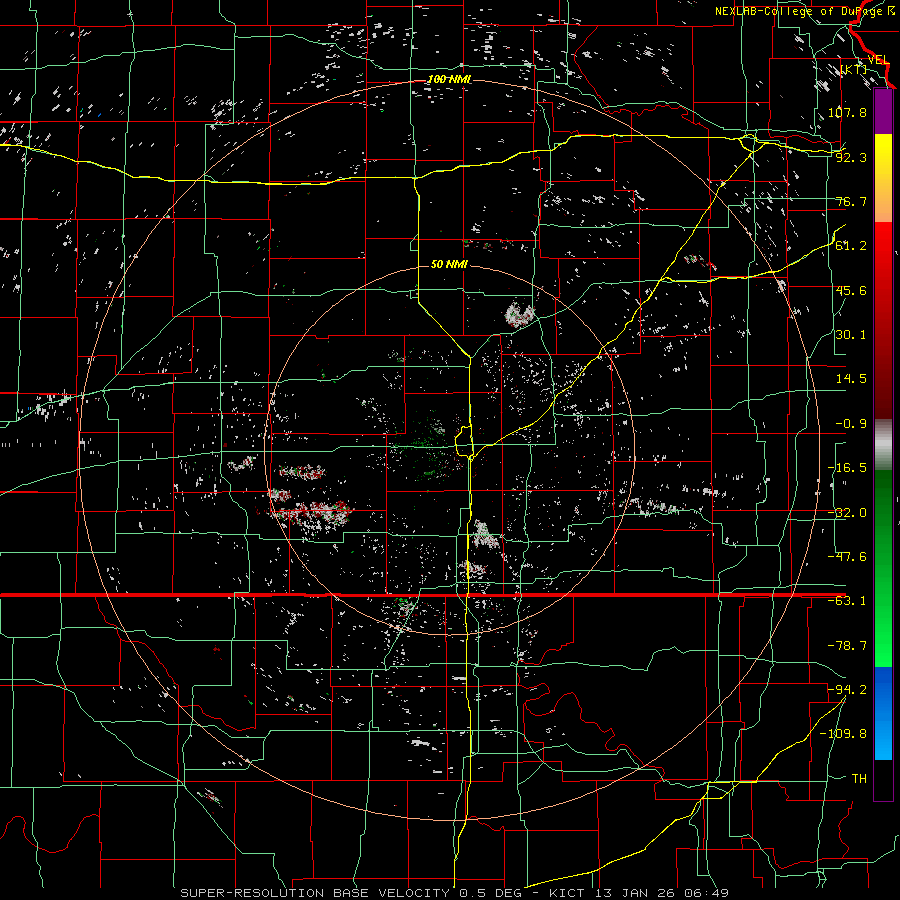Click the 61.2 velocity scale value
The image size is (900, 900).
851,246
